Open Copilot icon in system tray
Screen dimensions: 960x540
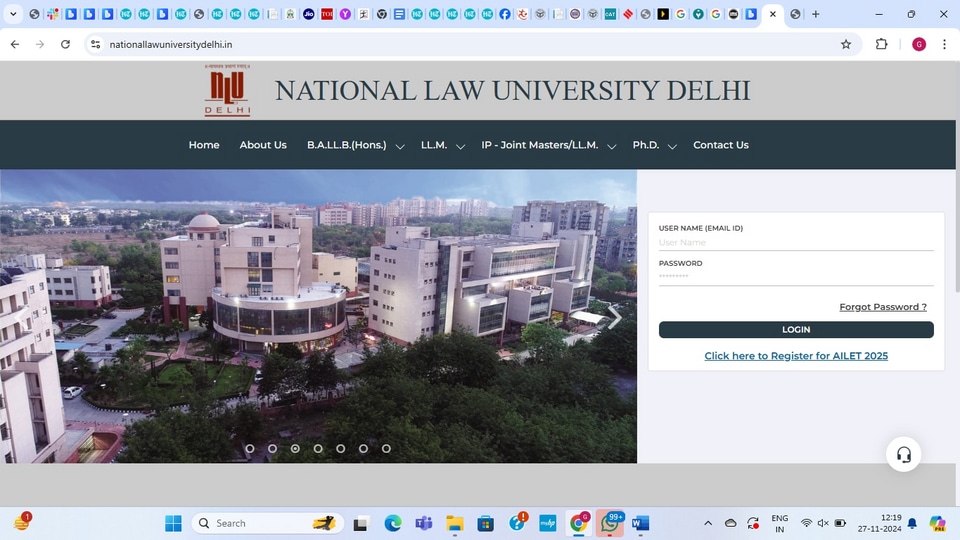[x=937, y=523]
